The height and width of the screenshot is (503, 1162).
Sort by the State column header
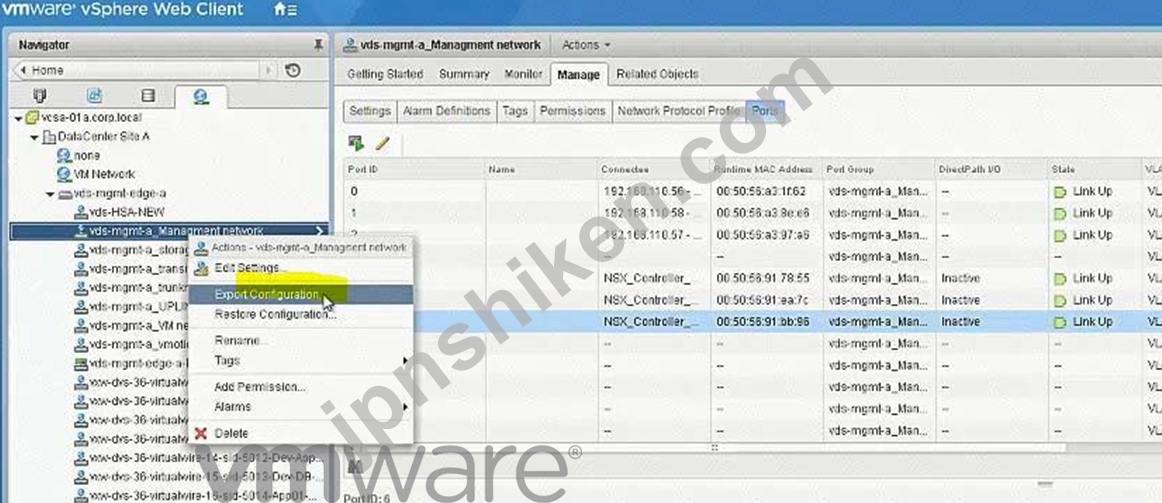tap(1095, 169)
